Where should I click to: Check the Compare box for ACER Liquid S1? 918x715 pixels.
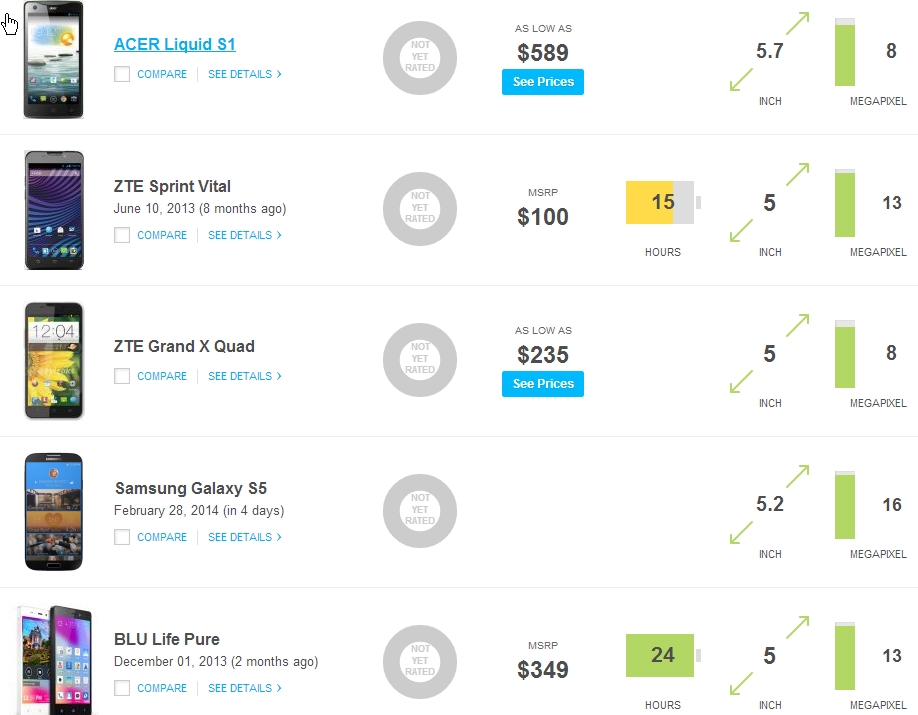pos(122,74)
